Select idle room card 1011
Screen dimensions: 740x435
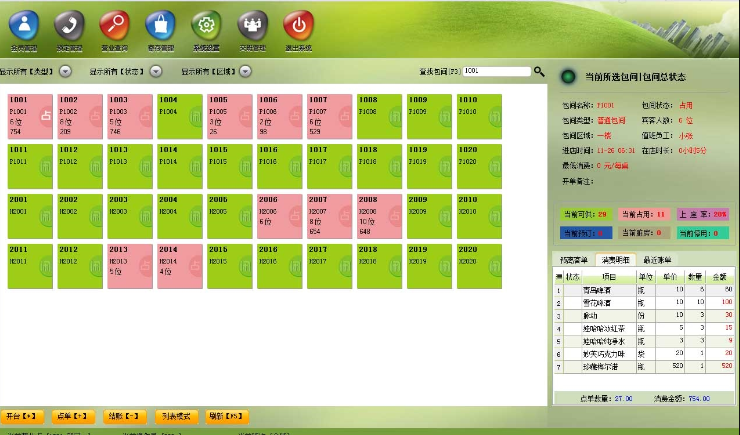30,166
